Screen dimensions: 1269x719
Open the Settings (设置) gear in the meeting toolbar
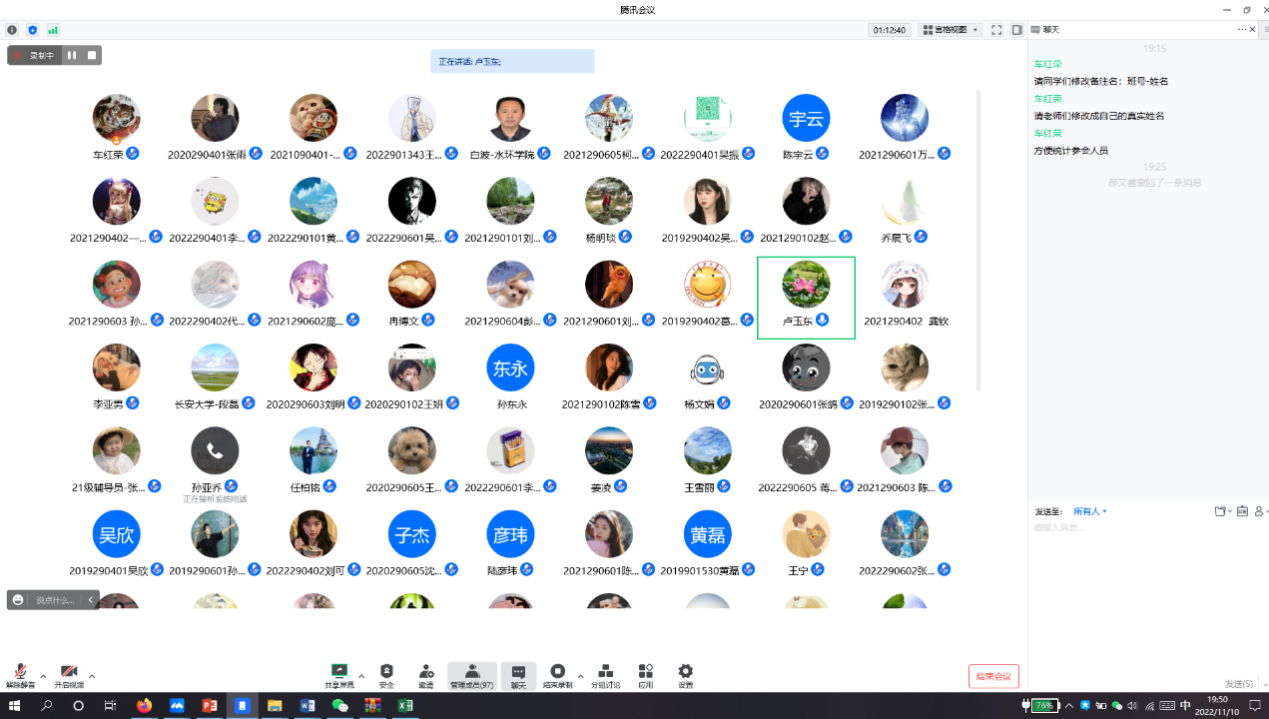pyautogui.click(x=685, y=674)
